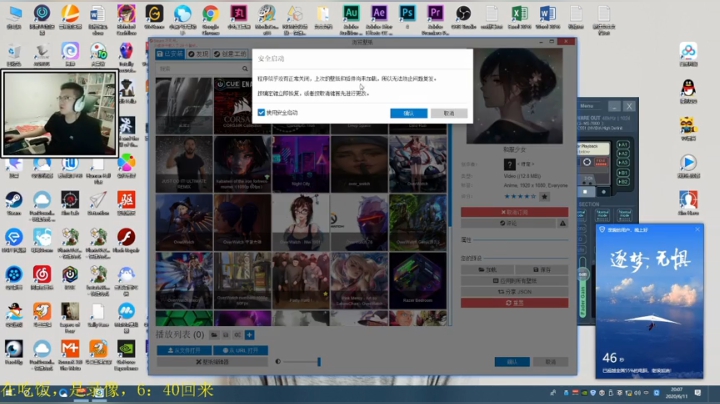
Task: Click the Adobe Premiere desktop icon
Action: [x=435, y=18]
